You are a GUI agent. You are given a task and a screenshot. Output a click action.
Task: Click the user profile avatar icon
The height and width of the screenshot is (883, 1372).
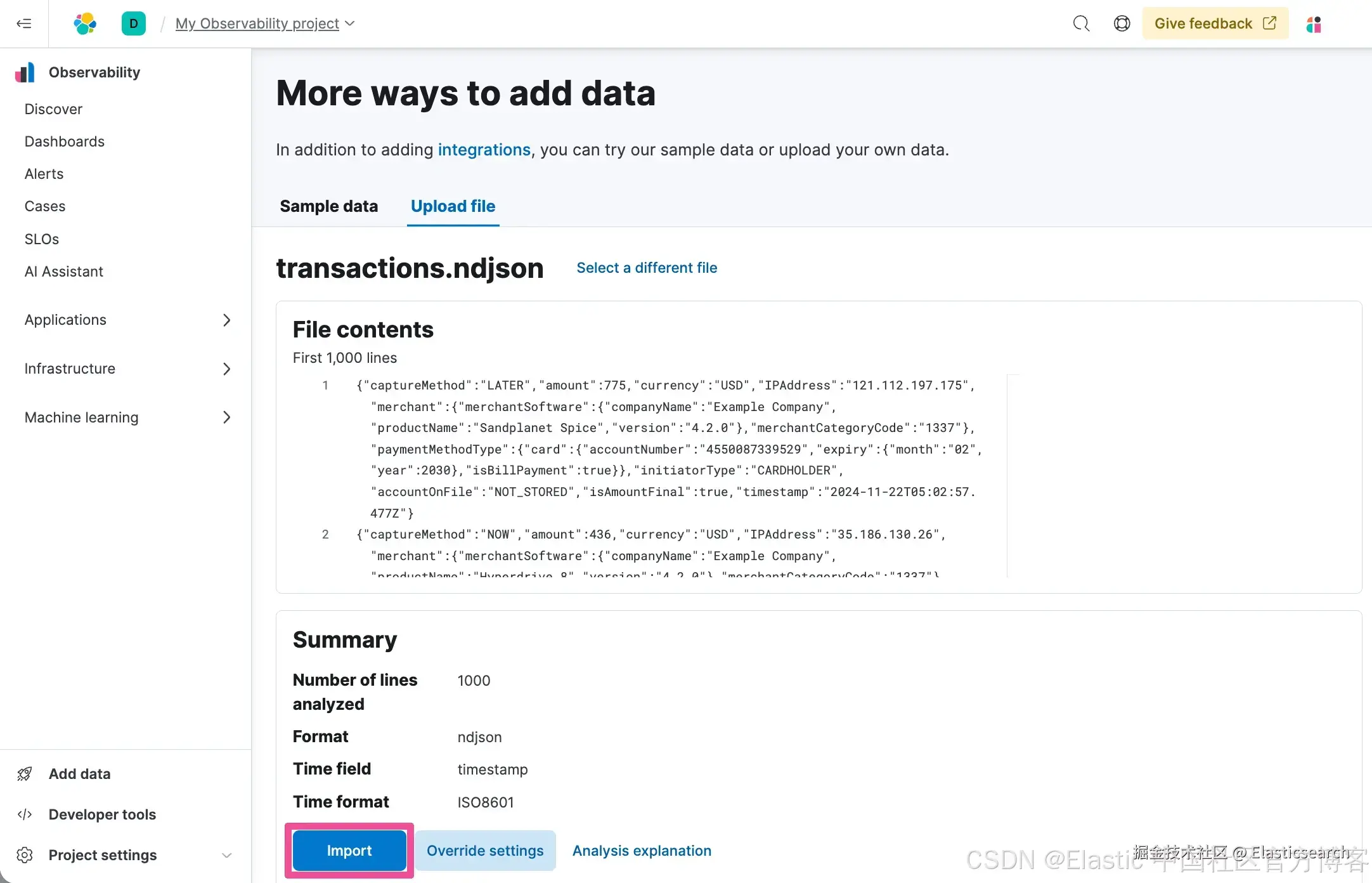(x=1314, y=24)
